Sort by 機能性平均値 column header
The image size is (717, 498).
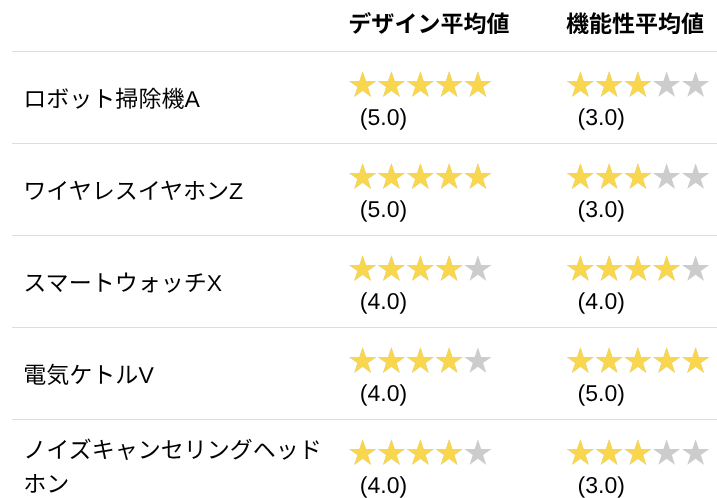(x=635, y=24)
